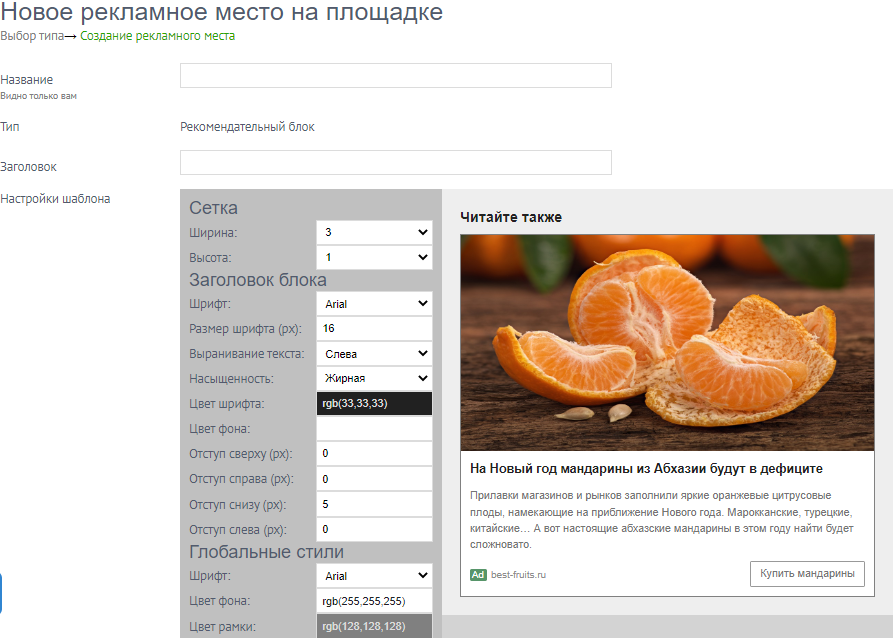The width and height of the screenshot is (894, 638).
Task: Open the grid Ширина dropdown showing 3
Action: point(374,232)
